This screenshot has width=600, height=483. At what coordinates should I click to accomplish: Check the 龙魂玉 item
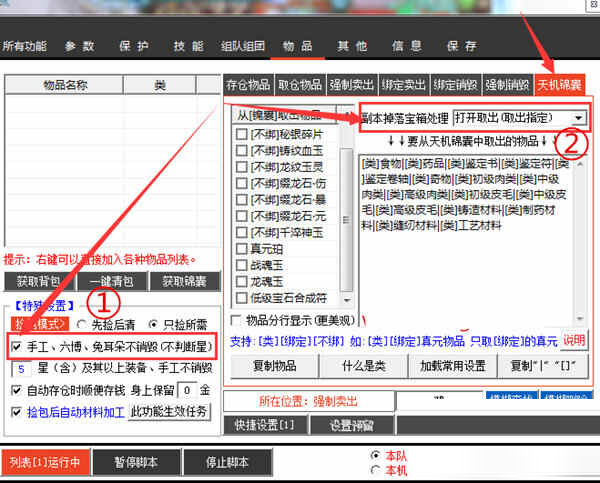(241, 282)
